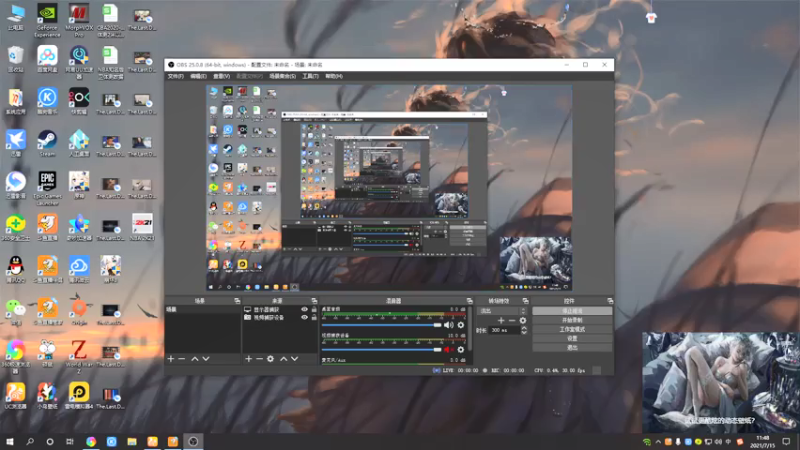
Task: Unmute the video capture device red speaker
Action: pos(448,349)
